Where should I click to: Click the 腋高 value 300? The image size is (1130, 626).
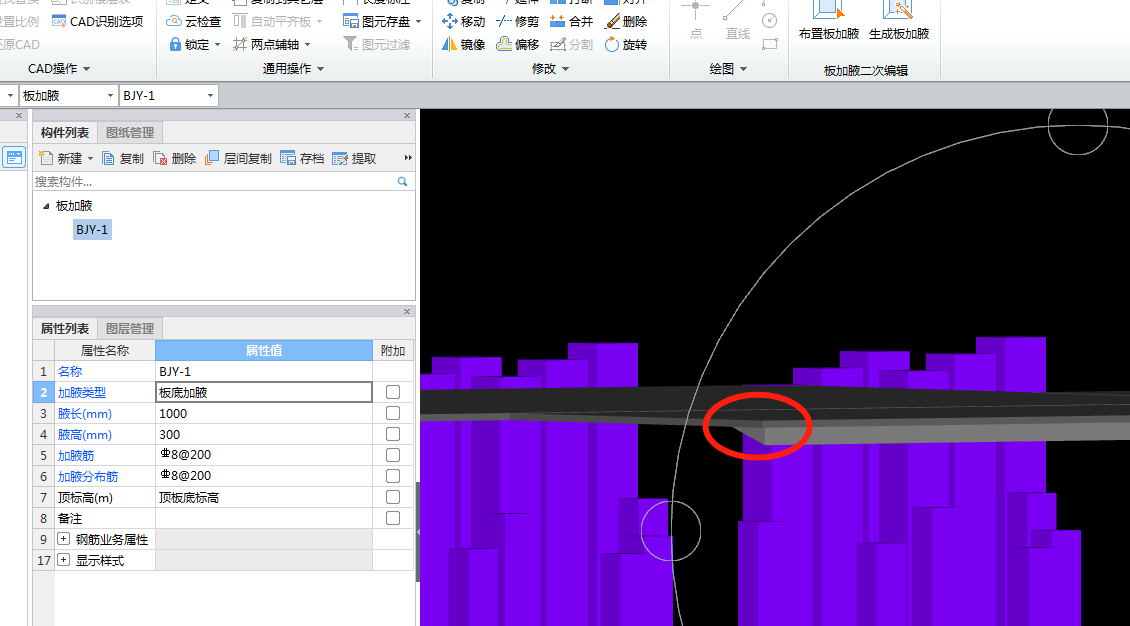(264, 434)
